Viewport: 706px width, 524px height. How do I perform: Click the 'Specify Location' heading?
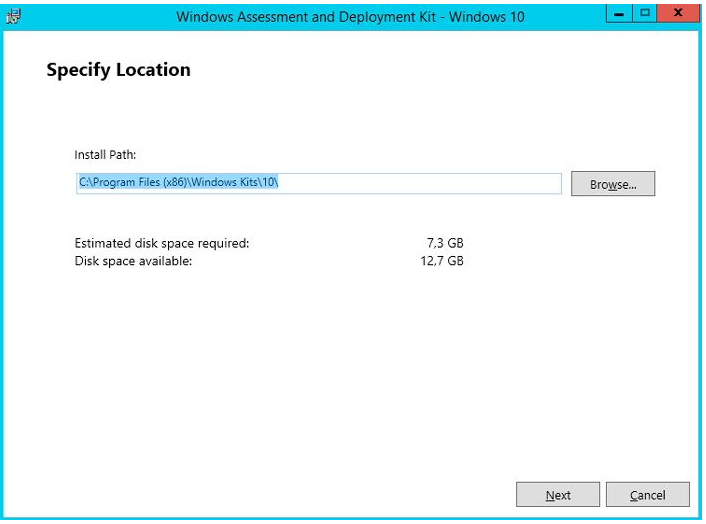118,70
